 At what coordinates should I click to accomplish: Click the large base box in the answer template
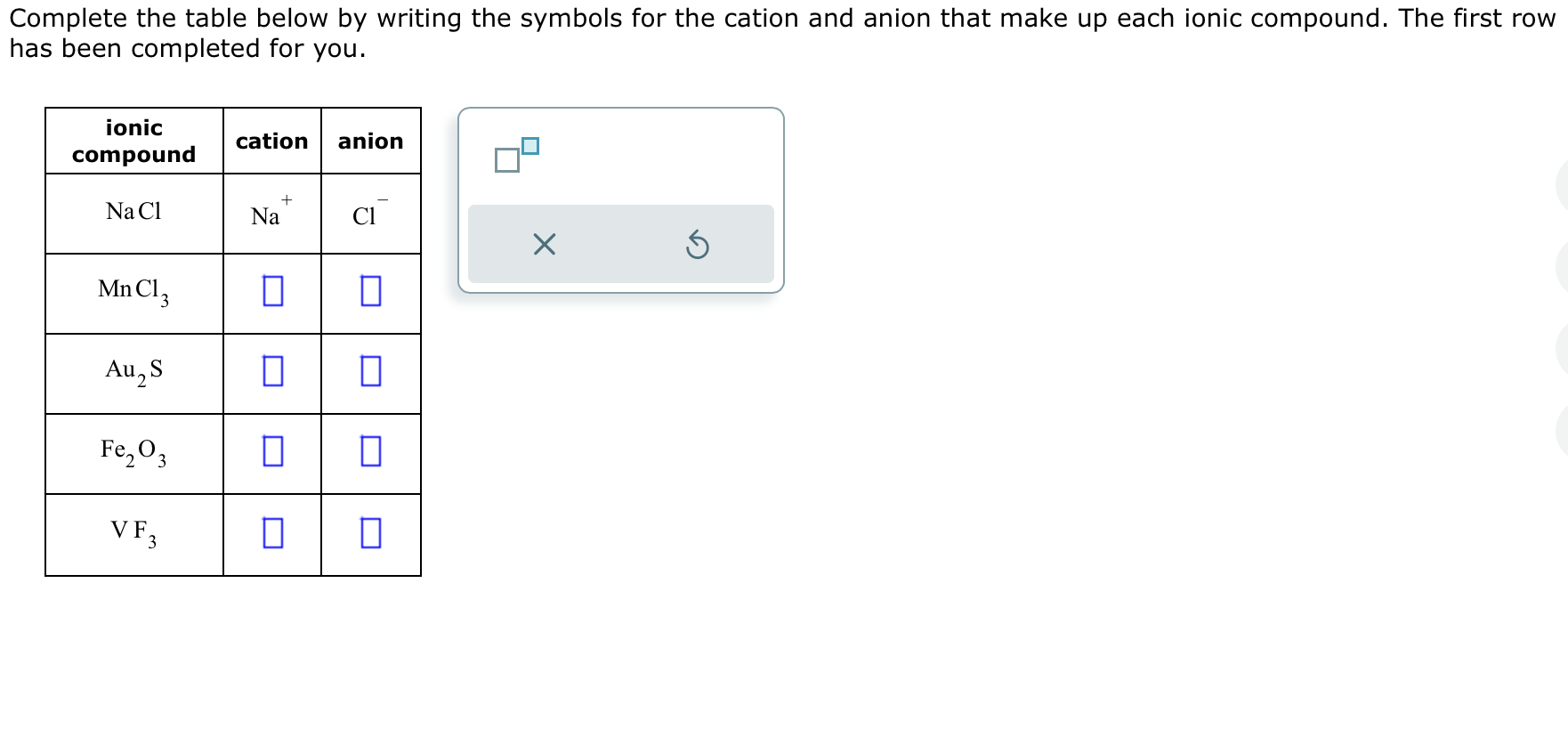505,160
